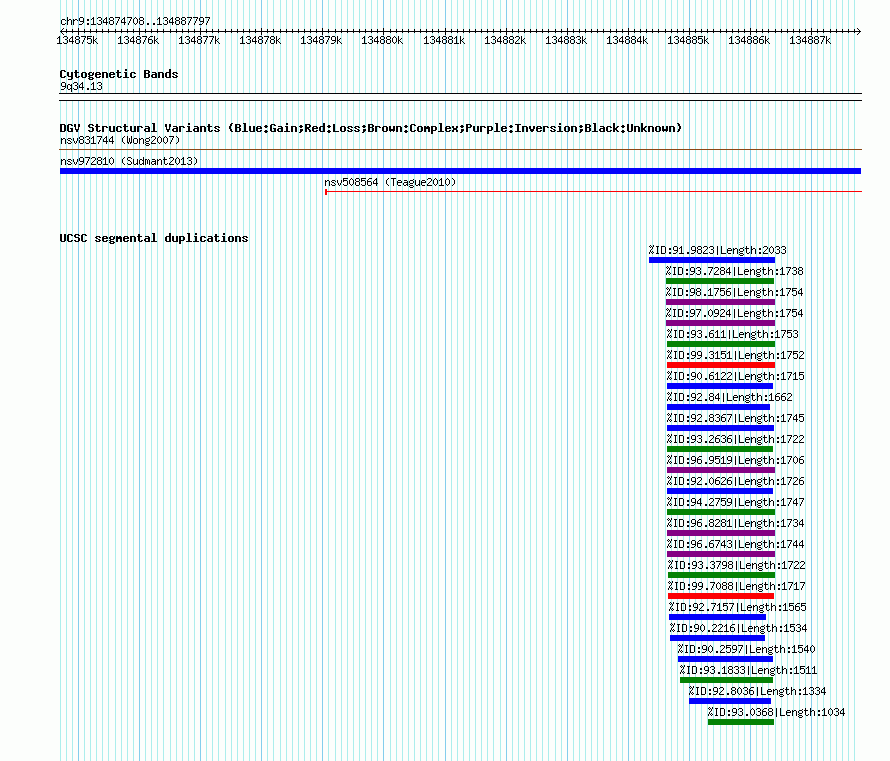Select duplication %ID:93.0368|Length:1034

click(776, 712)
